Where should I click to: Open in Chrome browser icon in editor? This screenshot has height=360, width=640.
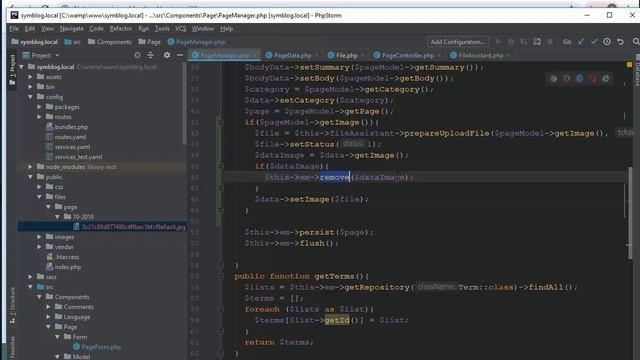(553, 79)
